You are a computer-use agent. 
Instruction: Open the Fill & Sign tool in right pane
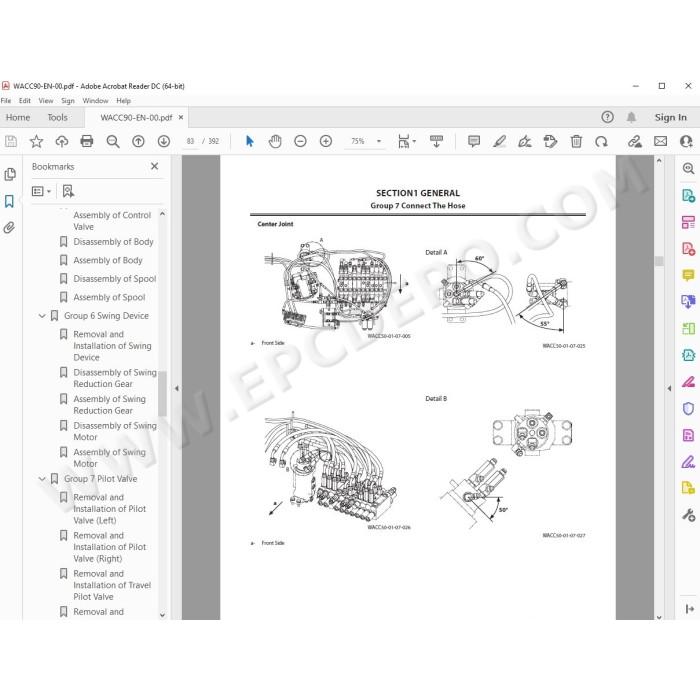point(688,462)
